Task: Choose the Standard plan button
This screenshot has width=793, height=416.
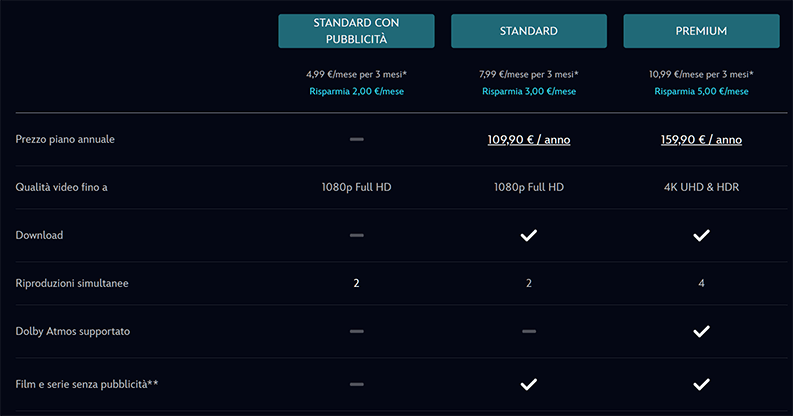Action: point(529,31)
